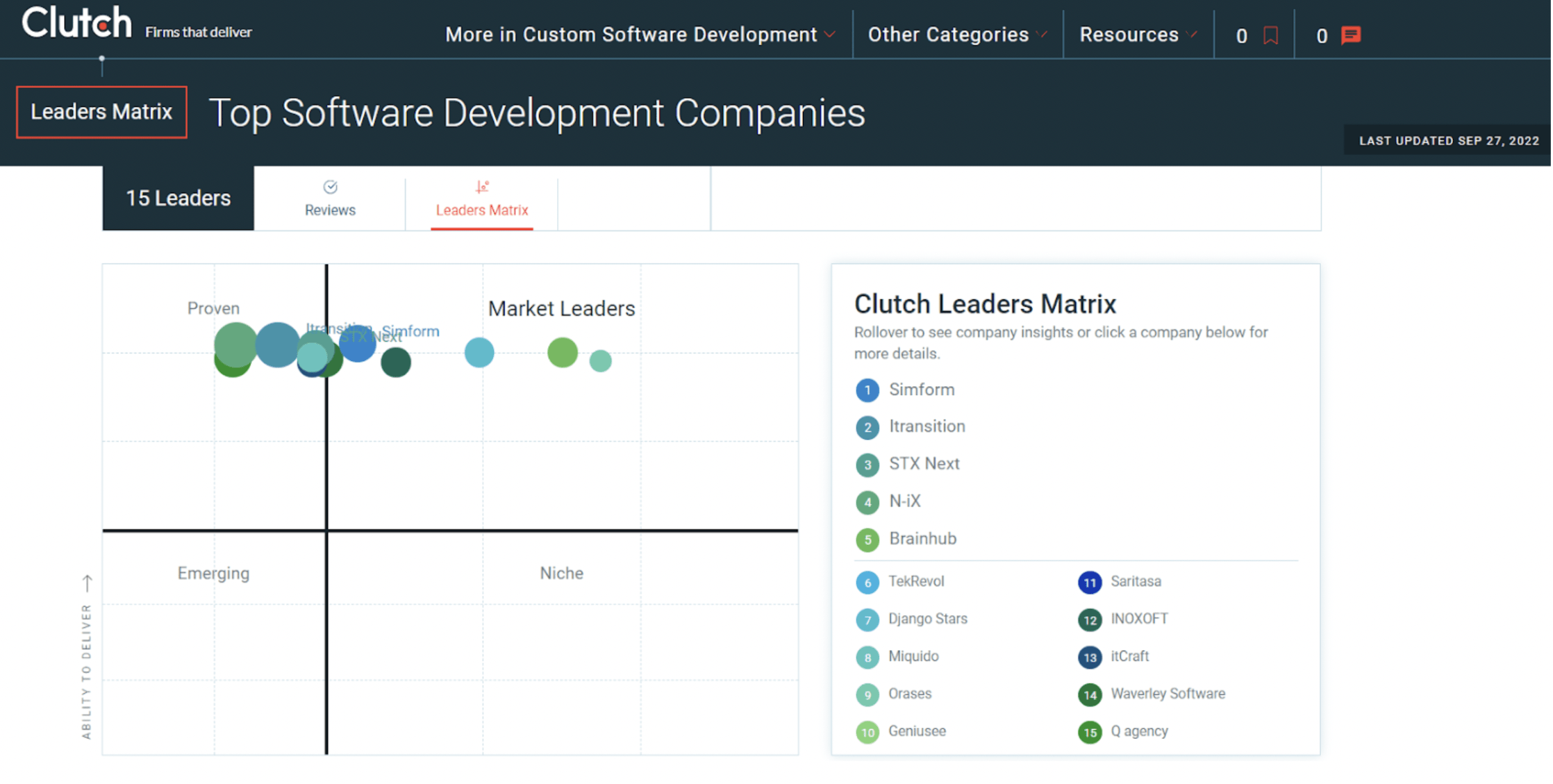Click the Niche quadrant label
Screen dimensions: 1553x784
click(561, 574)
